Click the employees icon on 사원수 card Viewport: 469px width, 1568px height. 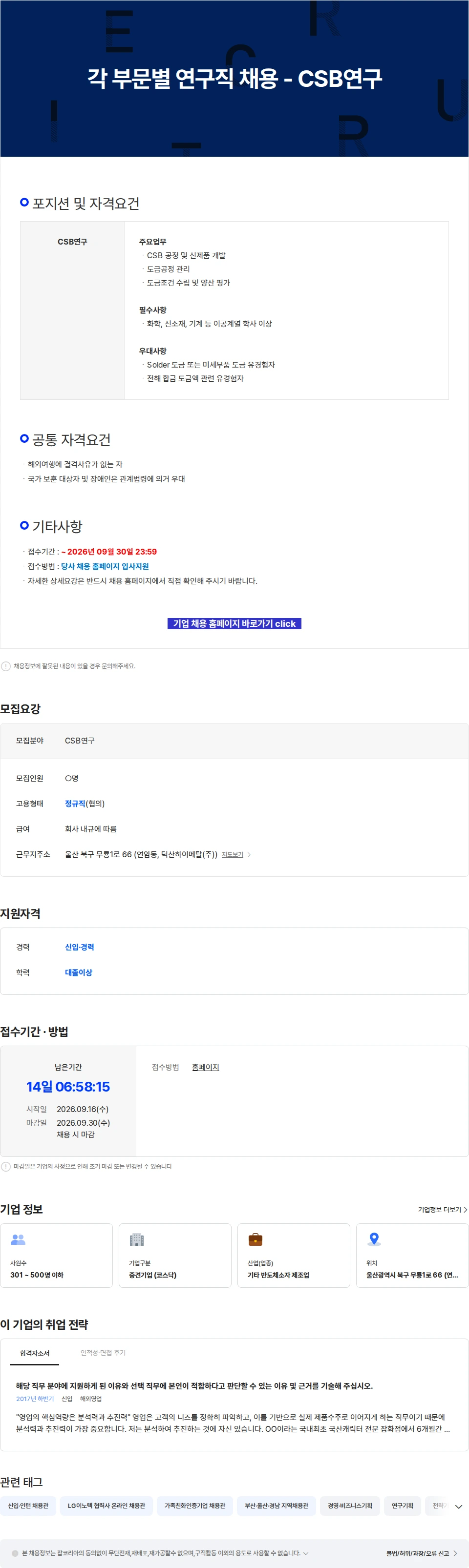[18, 1238]
